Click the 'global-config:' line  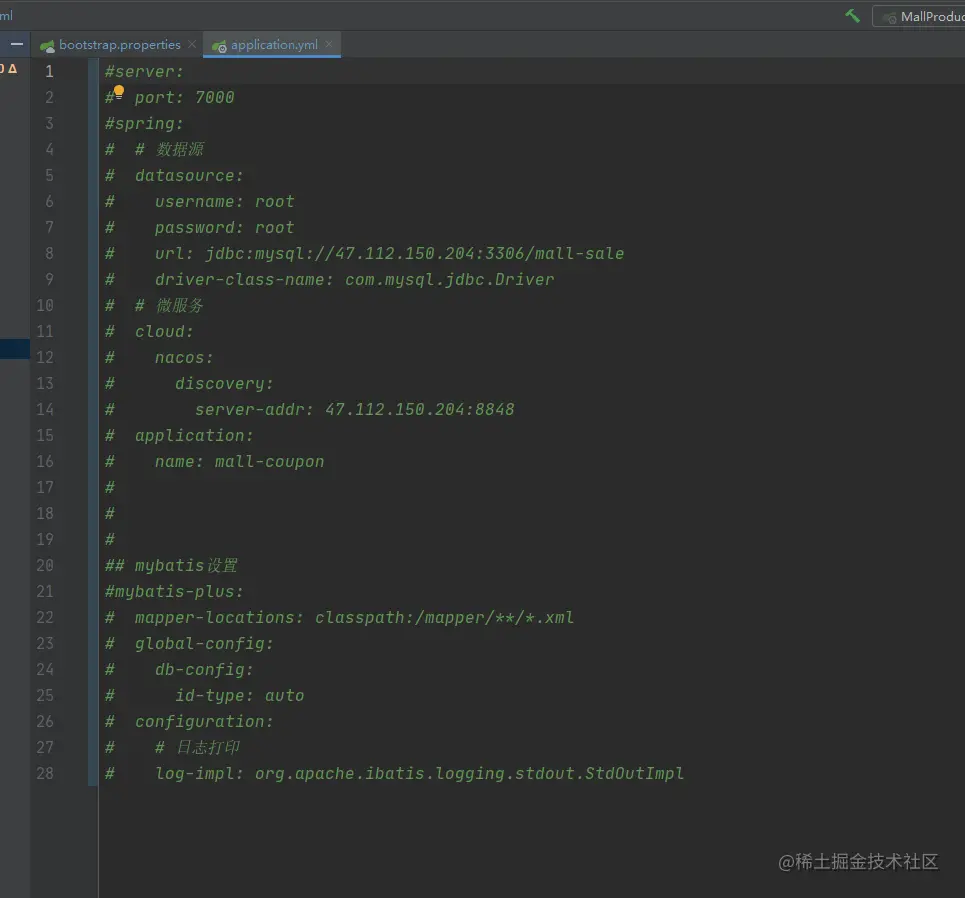pyautogui.click(x=204, y=643)
